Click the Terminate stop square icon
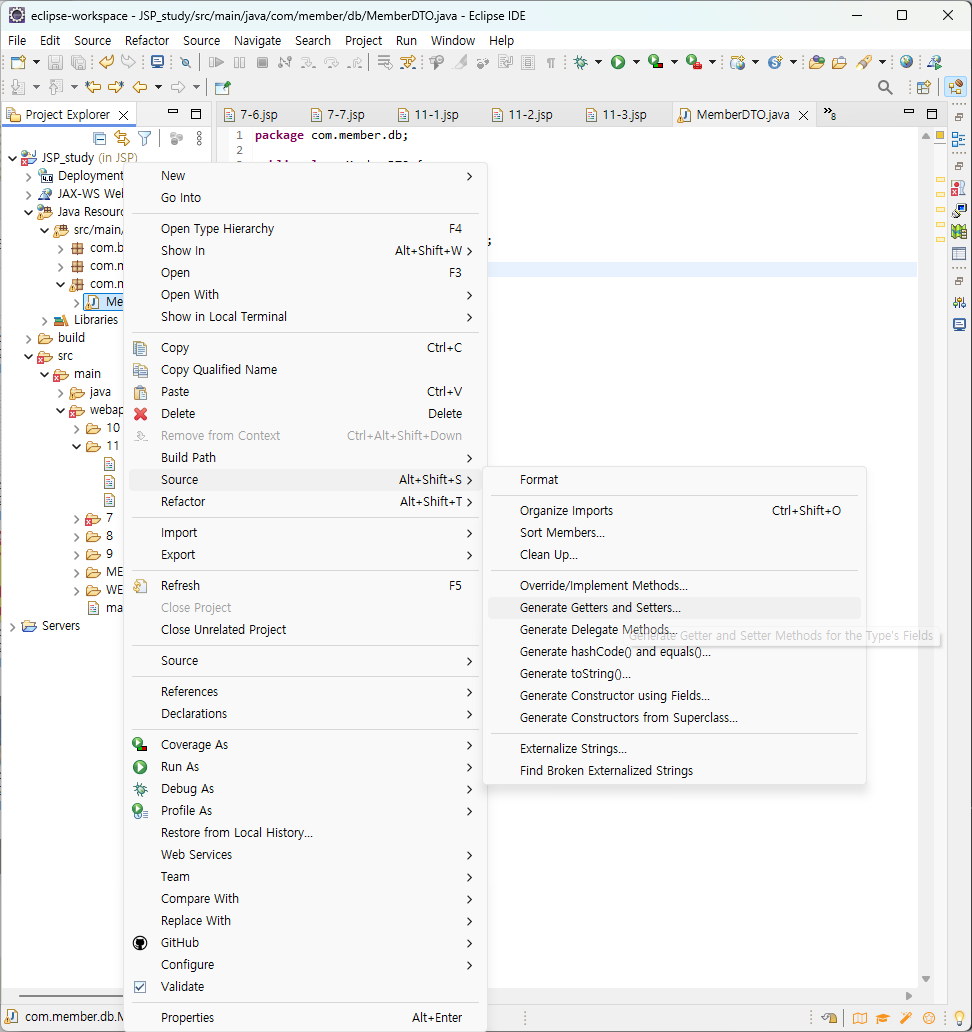Image resolution: width=972 pixels, height=1032 pixels. tap(262, 63)
